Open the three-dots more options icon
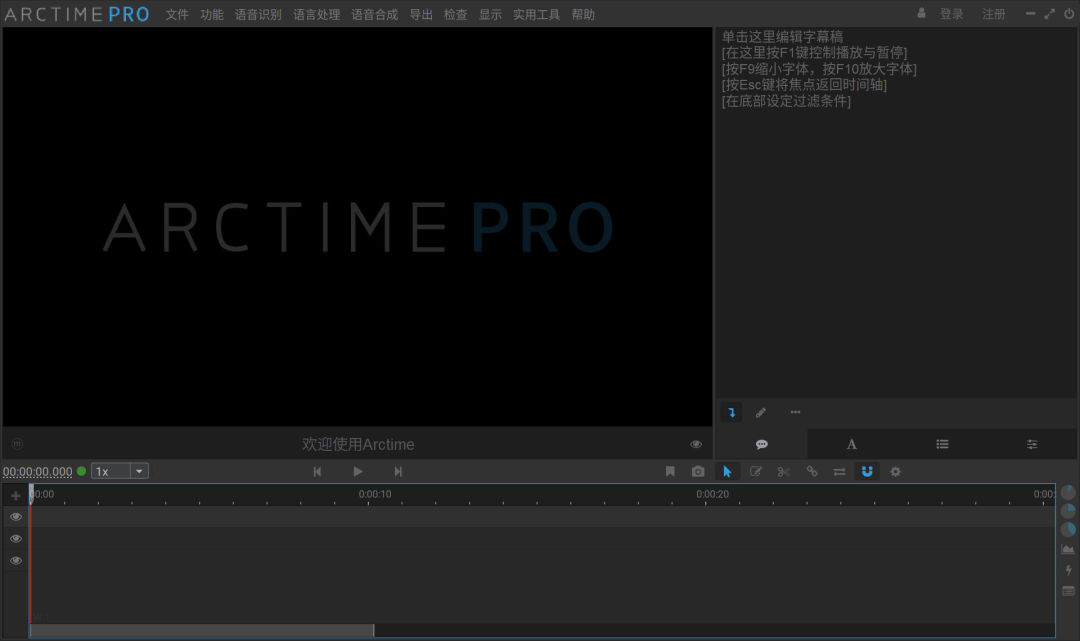 (x=796, y=412)
